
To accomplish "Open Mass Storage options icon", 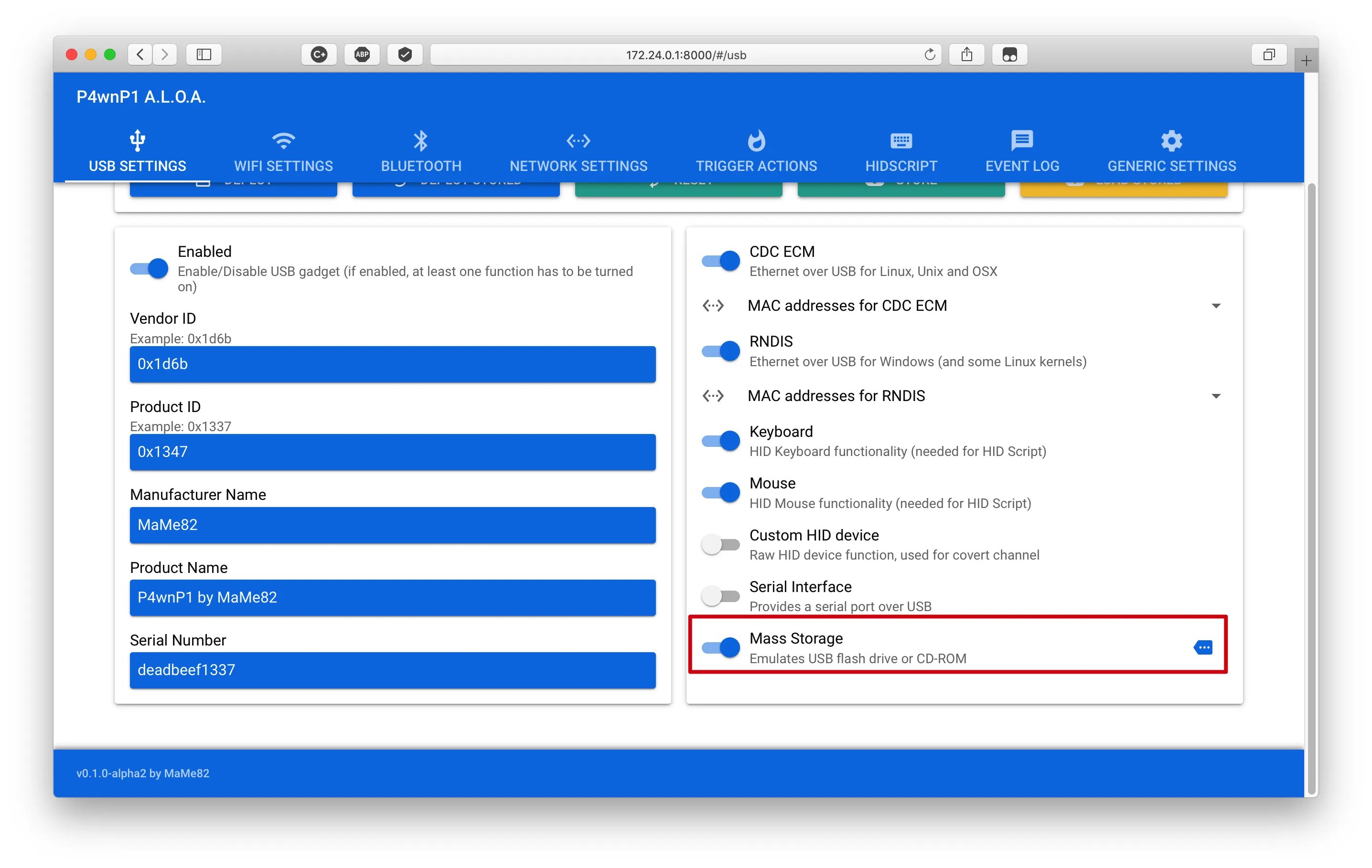I will click(1203, 647).
